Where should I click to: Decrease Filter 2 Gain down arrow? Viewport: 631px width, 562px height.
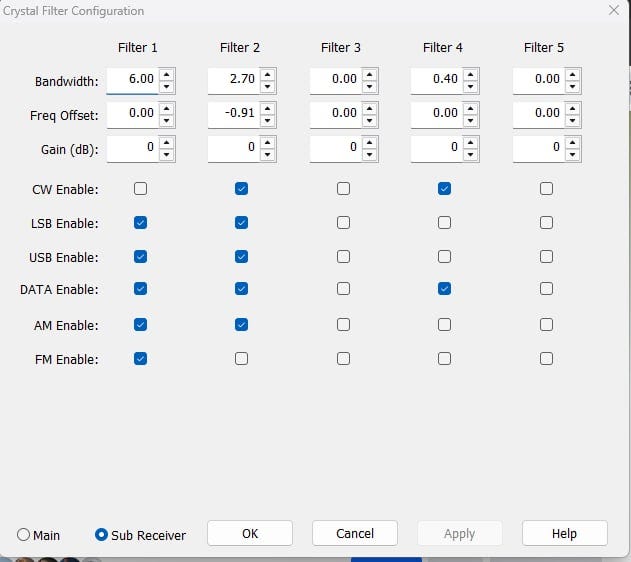[268, 155]
